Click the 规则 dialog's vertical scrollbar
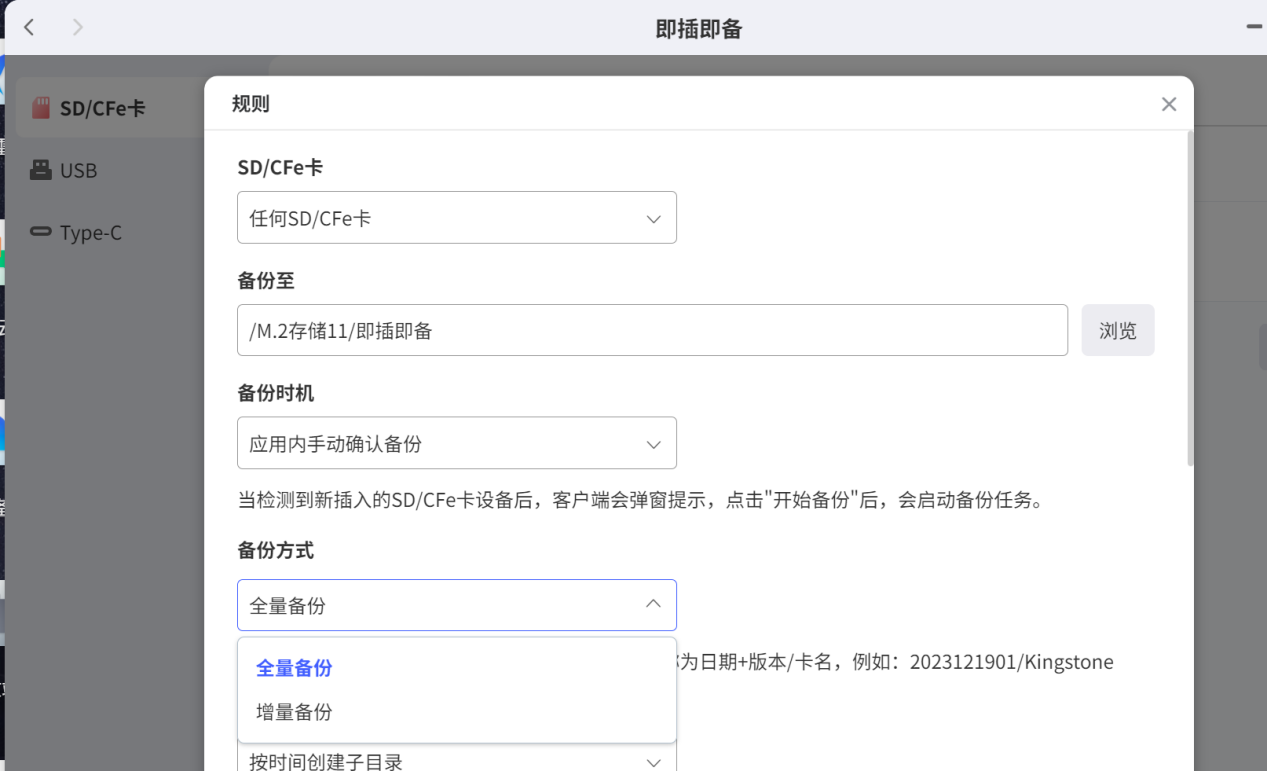 [x=1190, y=298]
